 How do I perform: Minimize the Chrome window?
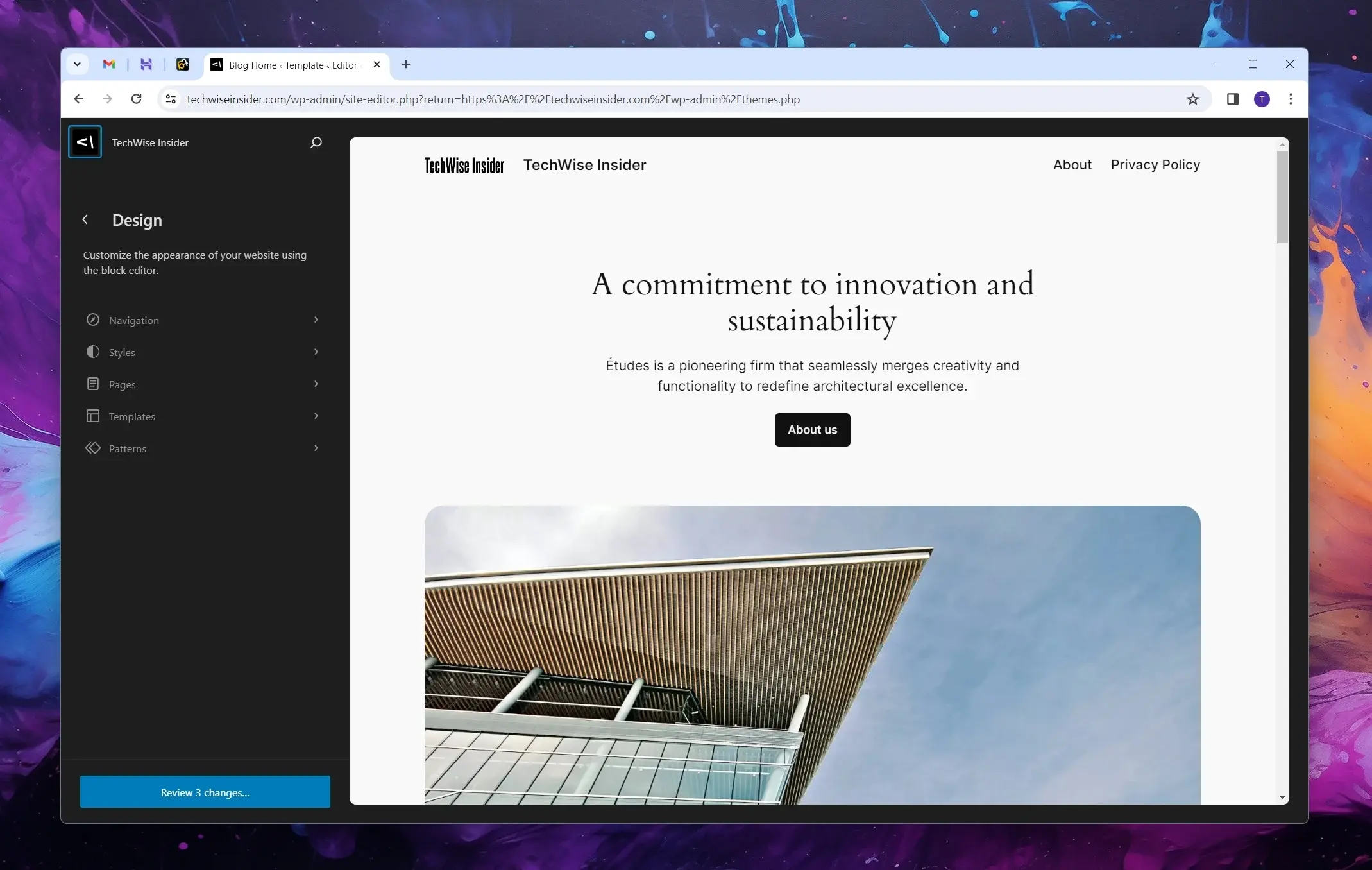(1217, 64)
